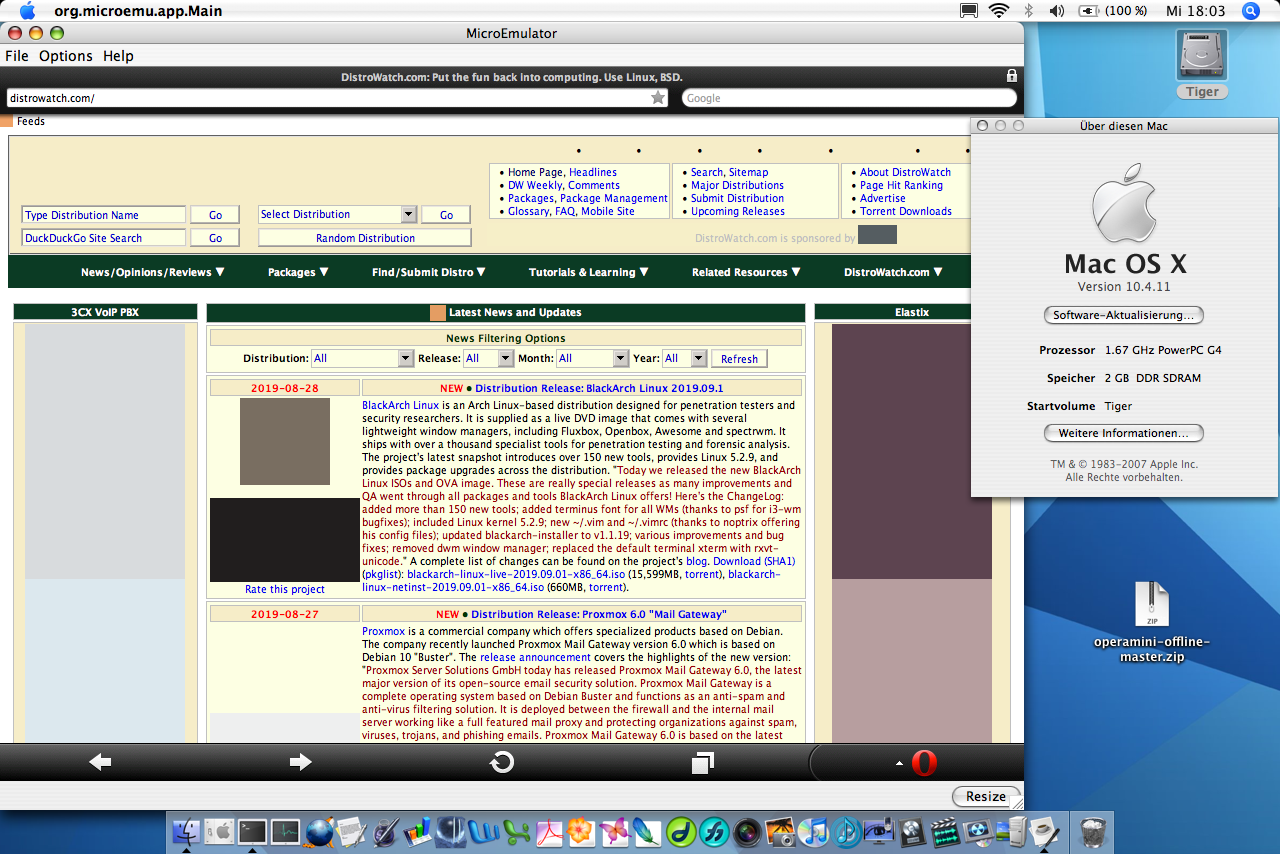Open the Year filter dropdown
Viewport: 1280px width, 854px height.
tap(684, 358)
